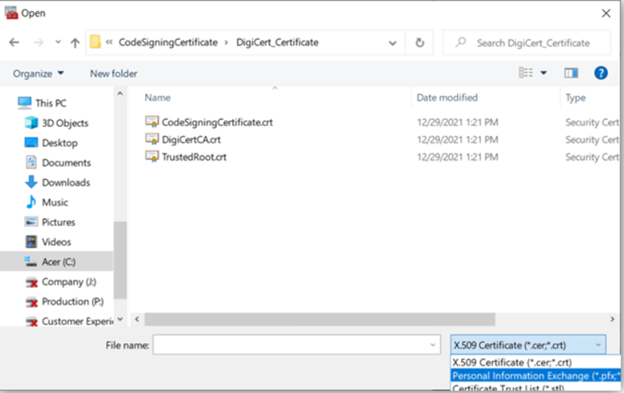Screen dimensions: 624x393
Task: Click the CodeSigningCertificate.crt certificate icon
Action: 152,121
